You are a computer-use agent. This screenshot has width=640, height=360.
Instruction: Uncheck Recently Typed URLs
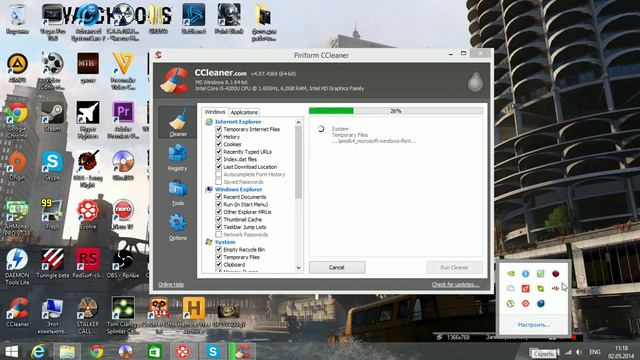(219, 151)
